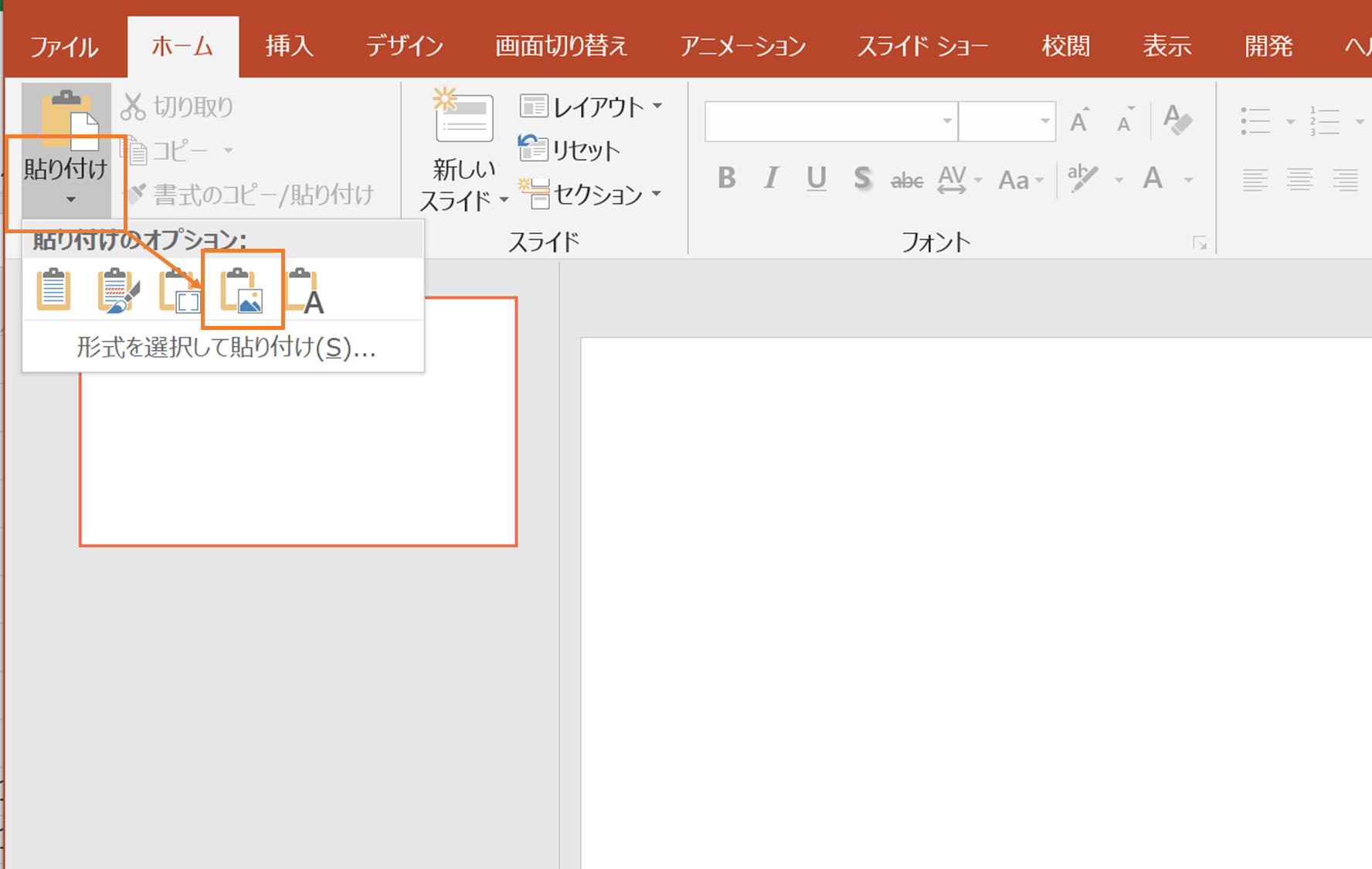Expand the highlight color dropdown arrow

pyautogui.click(x=1119, y=180)
